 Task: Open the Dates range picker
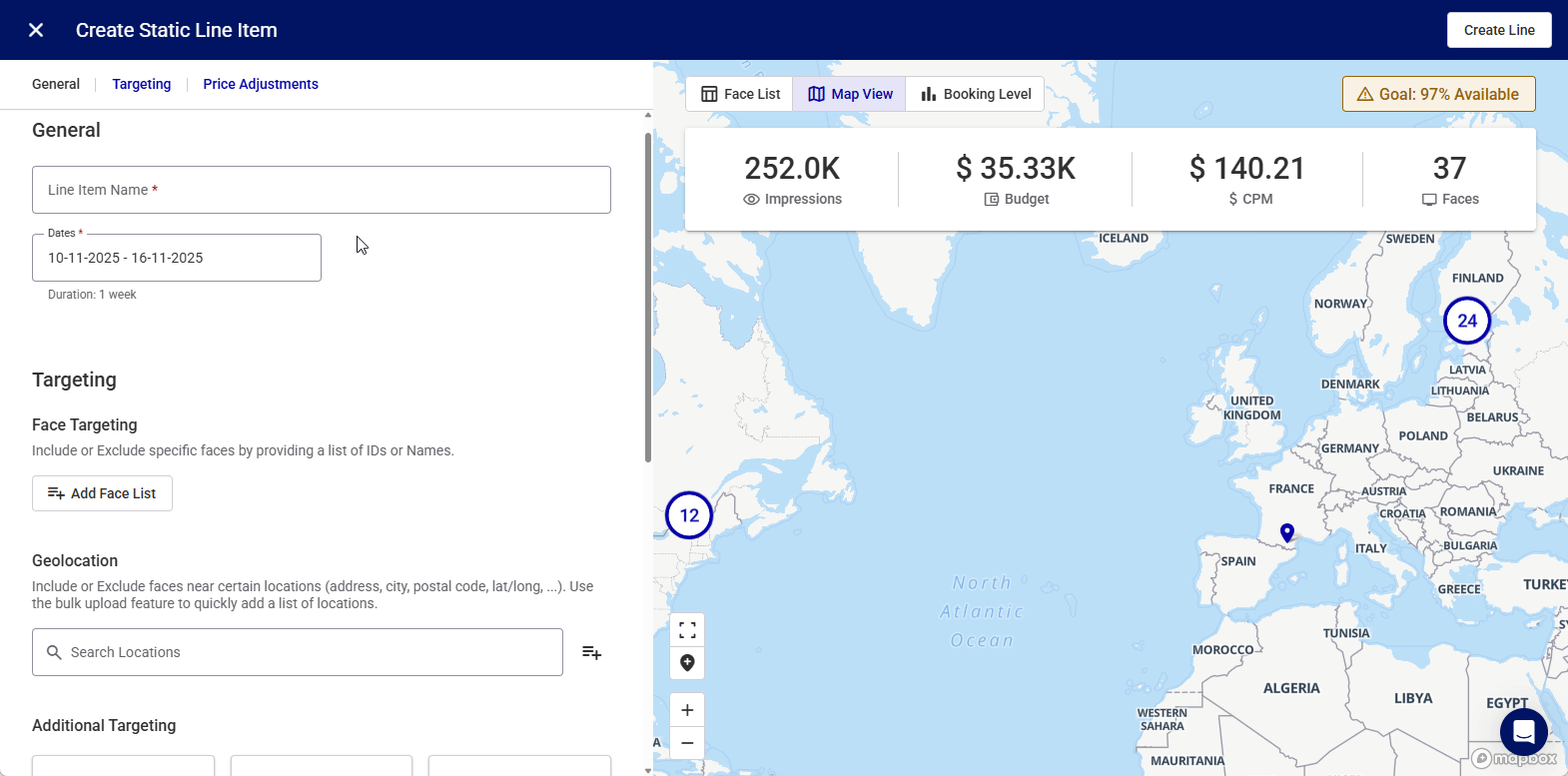pyautogui.click(x=177, y=258)
